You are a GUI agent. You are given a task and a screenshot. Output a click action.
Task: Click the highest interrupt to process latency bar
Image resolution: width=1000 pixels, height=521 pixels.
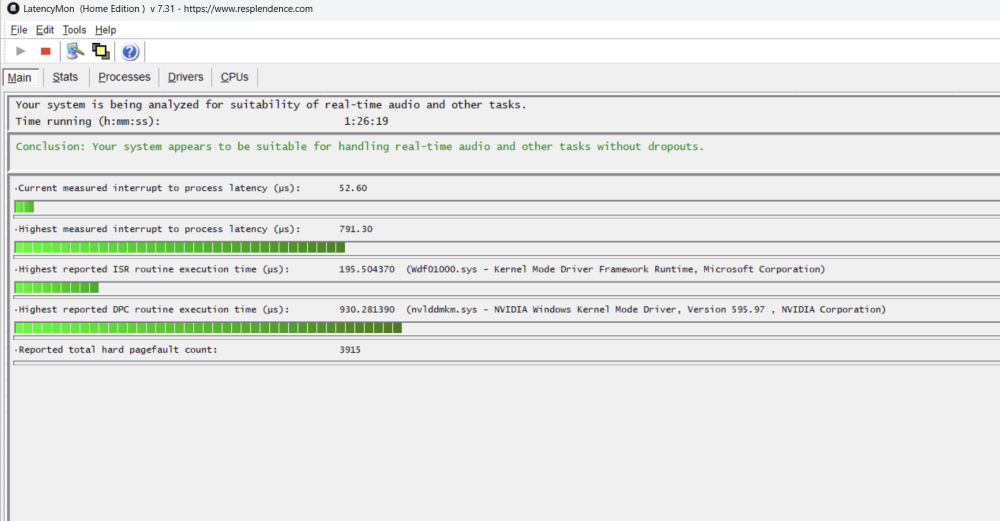180,247
